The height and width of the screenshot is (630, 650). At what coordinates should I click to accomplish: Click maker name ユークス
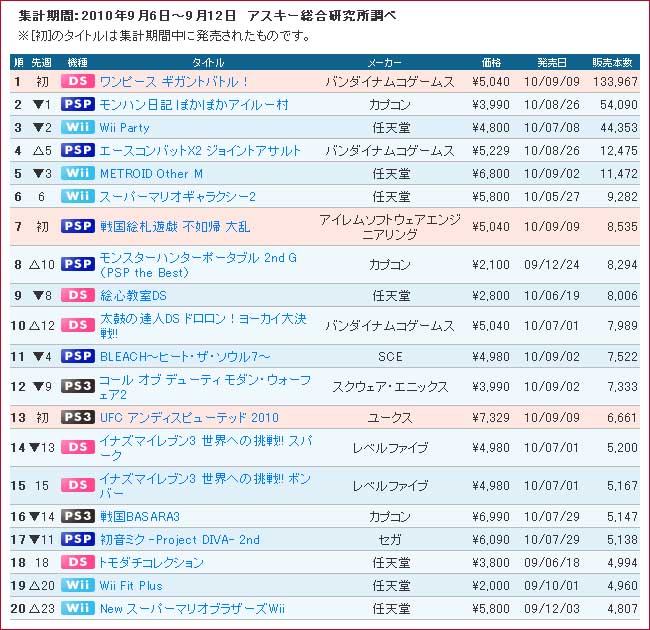(x=390, y=417)
